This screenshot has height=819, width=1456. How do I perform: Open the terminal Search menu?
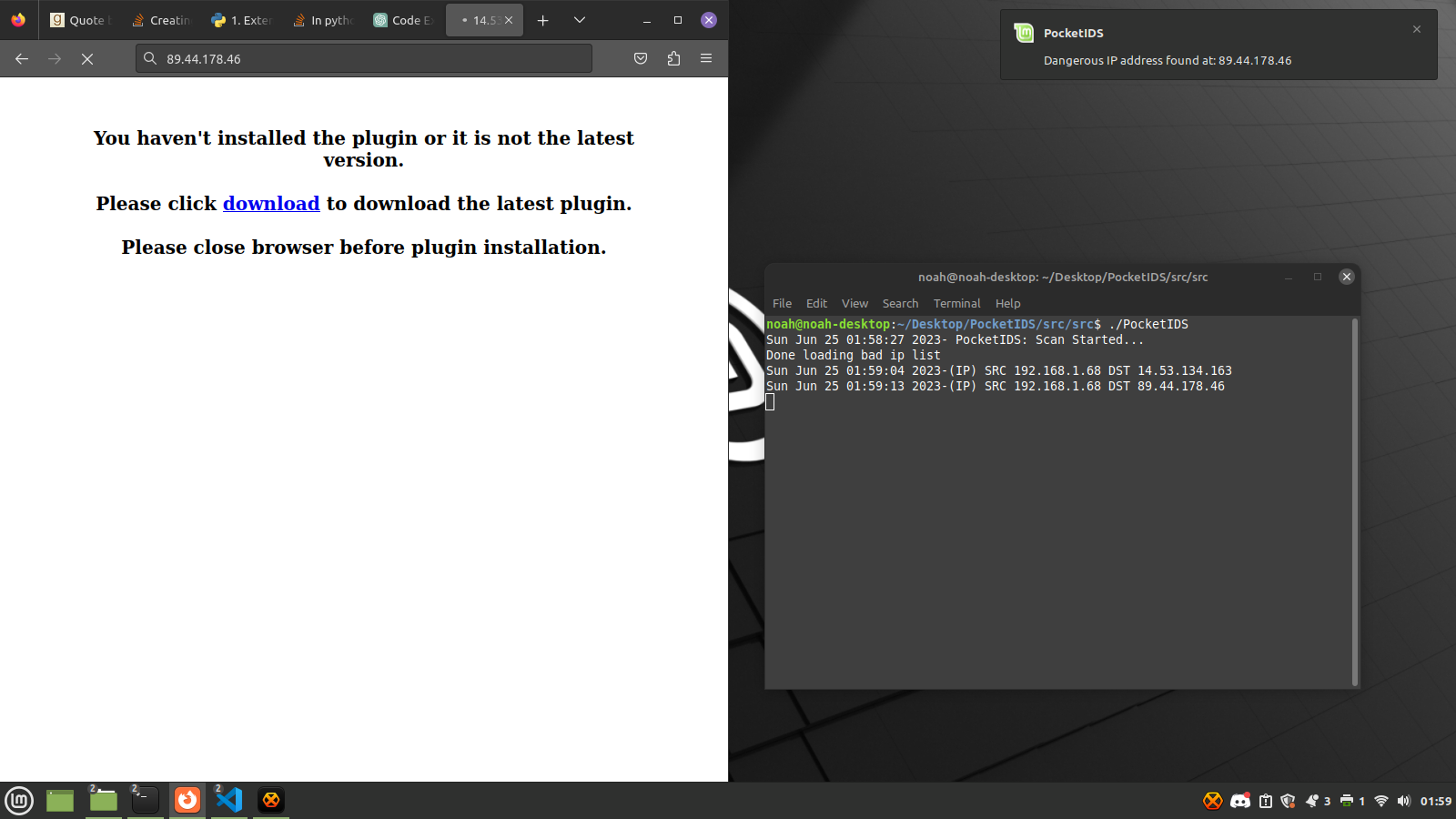900,304
